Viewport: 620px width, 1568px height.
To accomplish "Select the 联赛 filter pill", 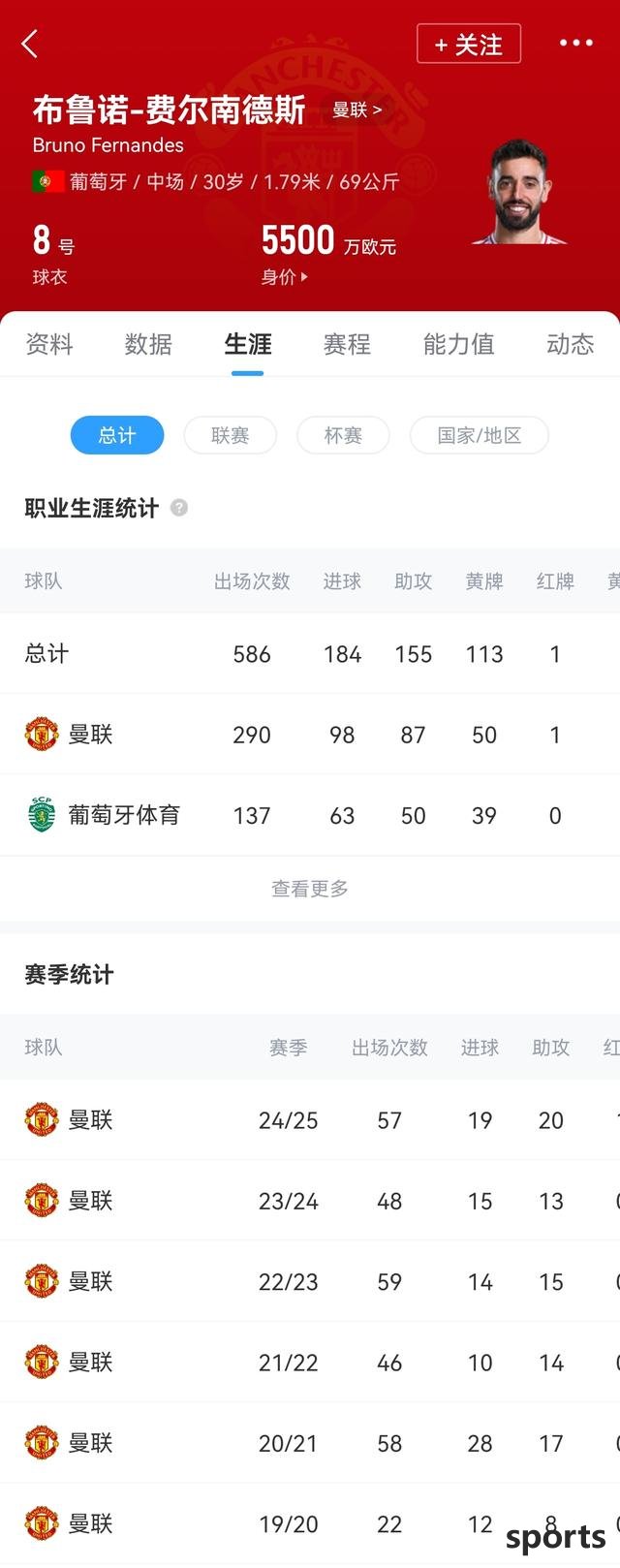I will pos(231,435).
